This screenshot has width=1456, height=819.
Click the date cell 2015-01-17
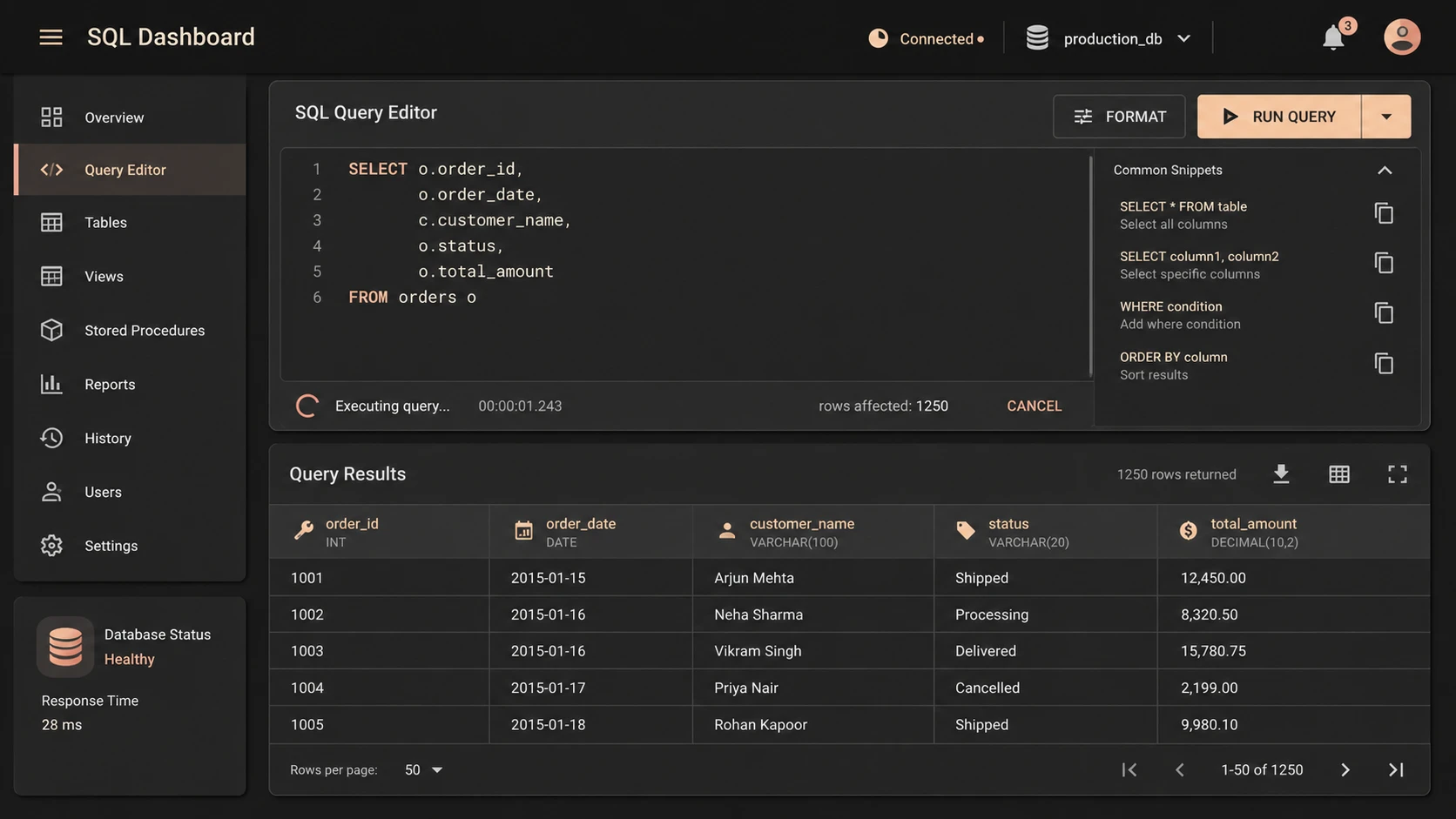pos(548,688)
